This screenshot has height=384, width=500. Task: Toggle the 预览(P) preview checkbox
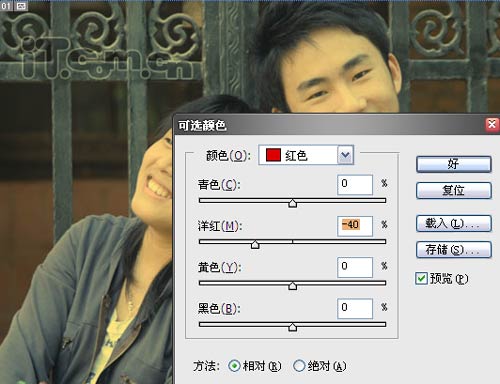421,278
